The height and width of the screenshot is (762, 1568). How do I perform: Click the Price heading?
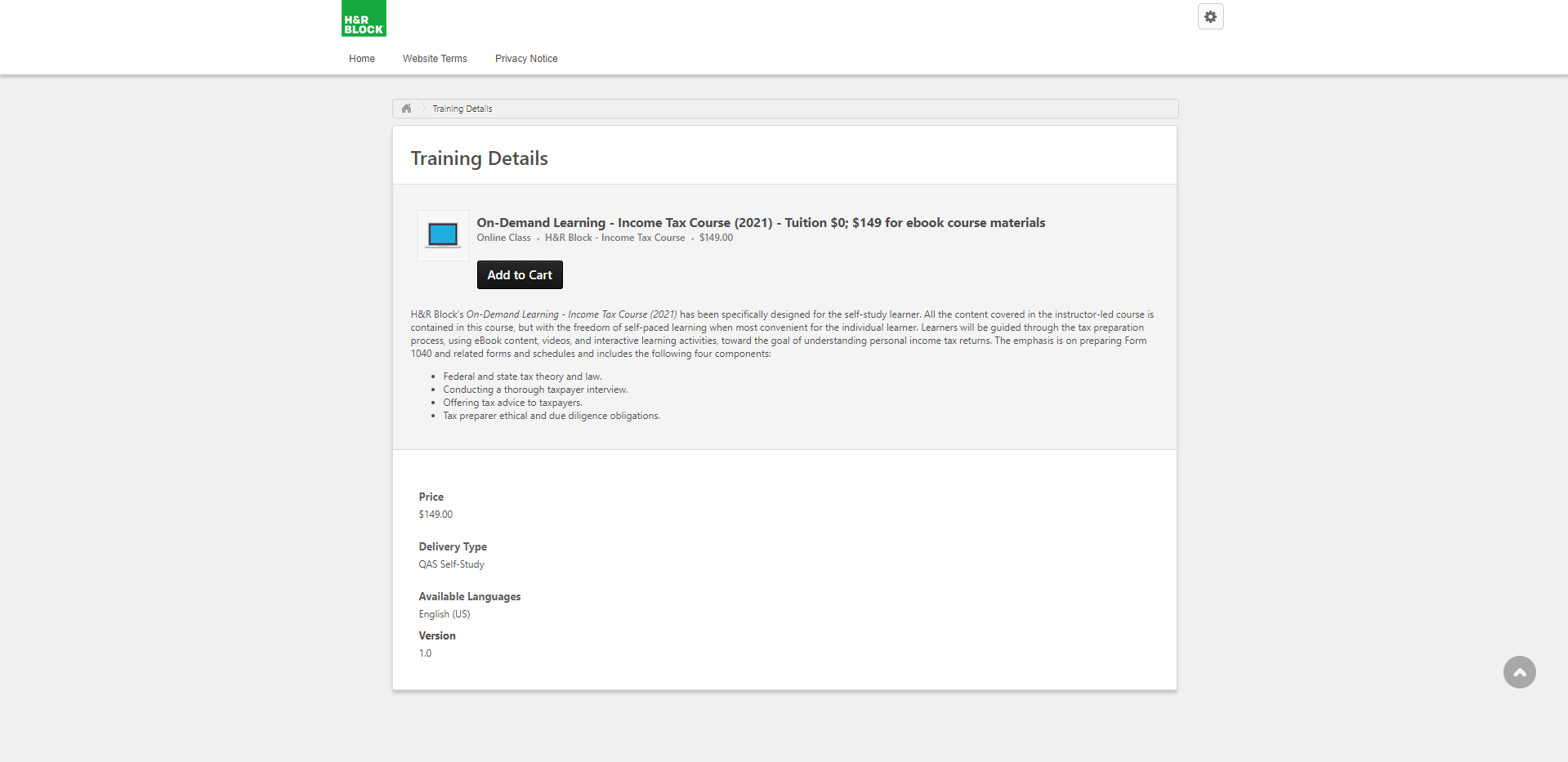(x=431, y=497)
